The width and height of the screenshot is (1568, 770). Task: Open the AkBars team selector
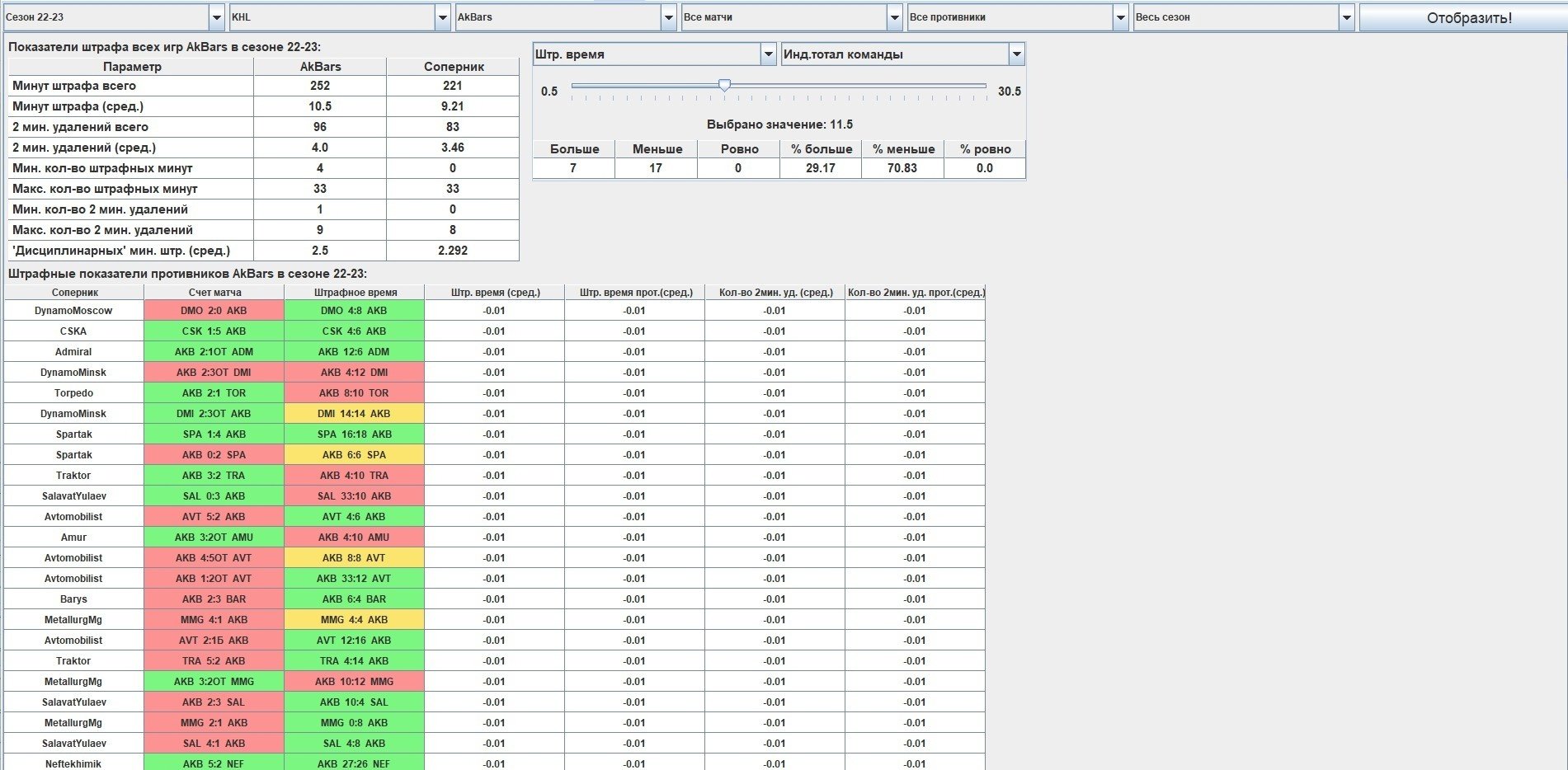565,17
